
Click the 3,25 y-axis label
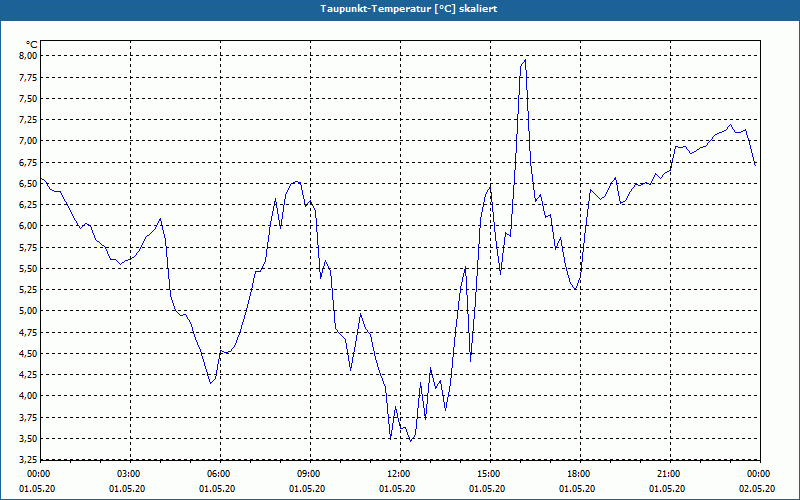pyautogui.click(x=27, y=460)
